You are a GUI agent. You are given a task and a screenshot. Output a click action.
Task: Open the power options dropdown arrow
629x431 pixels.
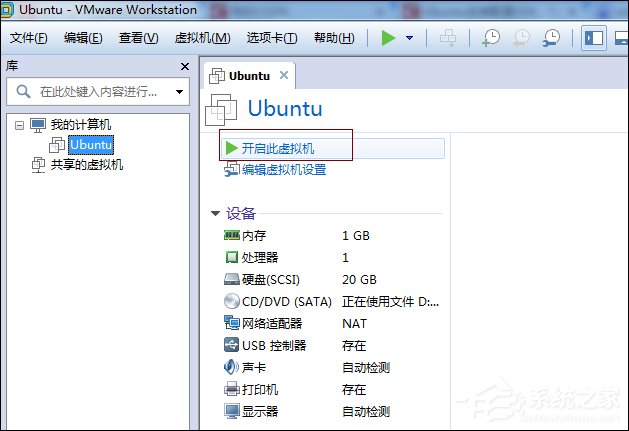tap(410, 38)
